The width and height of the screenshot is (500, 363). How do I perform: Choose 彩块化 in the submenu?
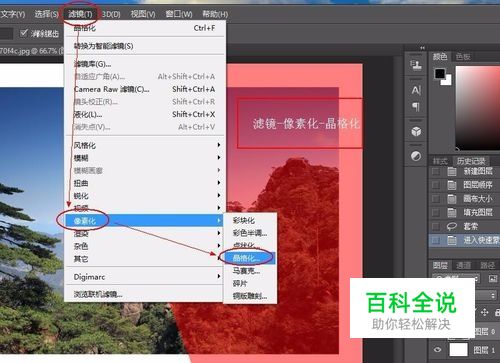pos(250,220)
